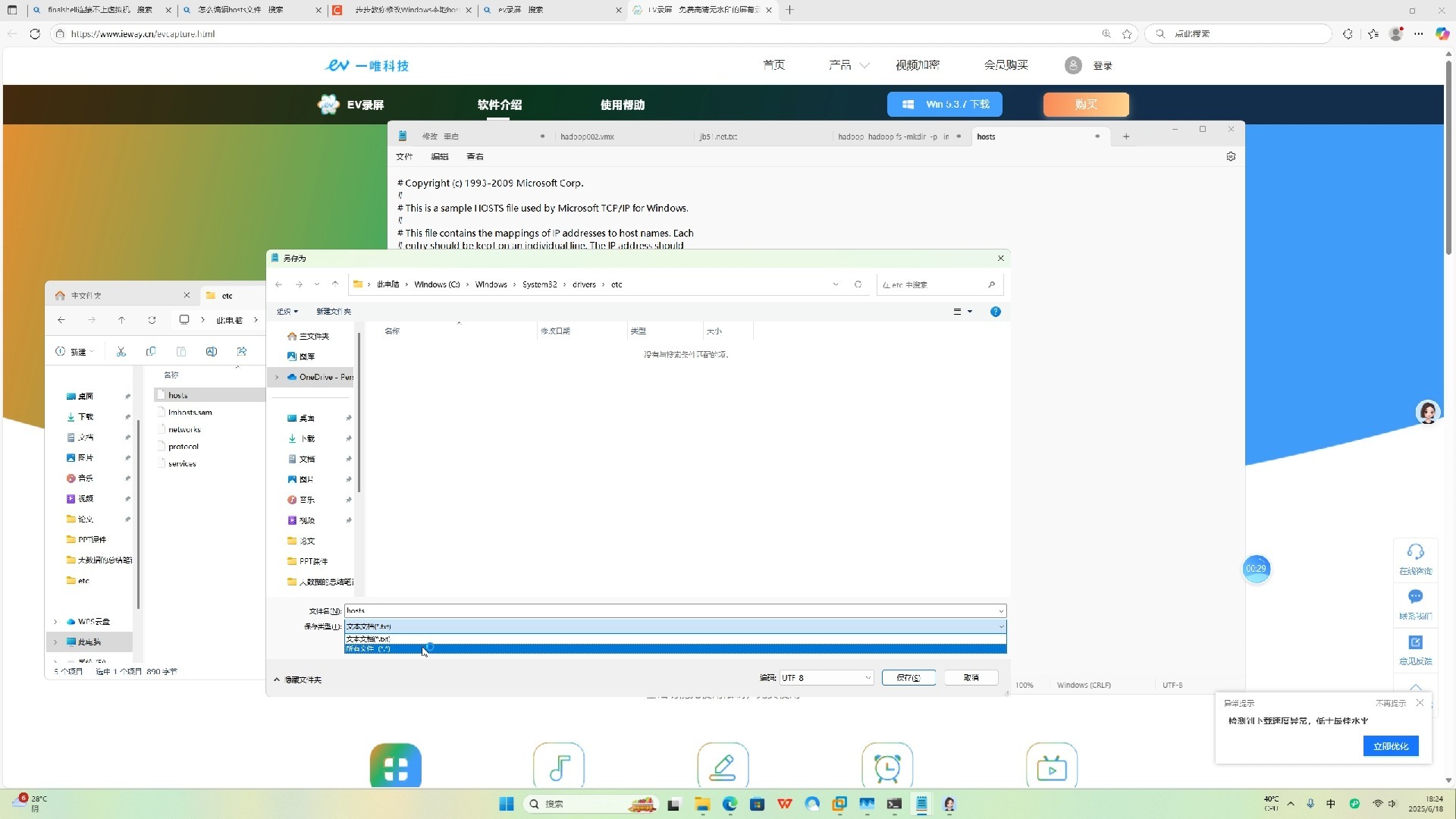Click the copy icon in File Explorer toolbar
Viewport: 1456px width, 819px height.
pyautogui.click(x=151, y=352)
